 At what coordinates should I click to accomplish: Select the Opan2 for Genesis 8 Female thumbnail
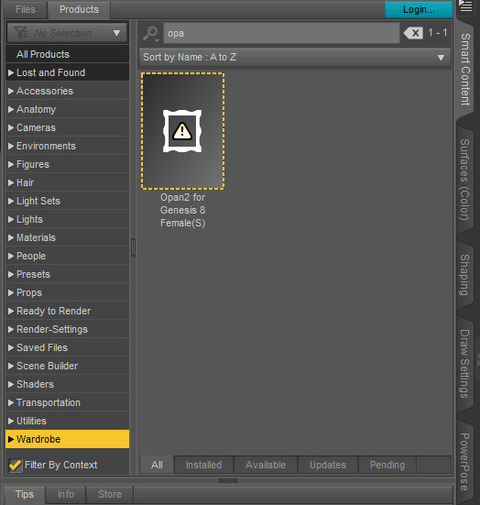pos(183,131)
